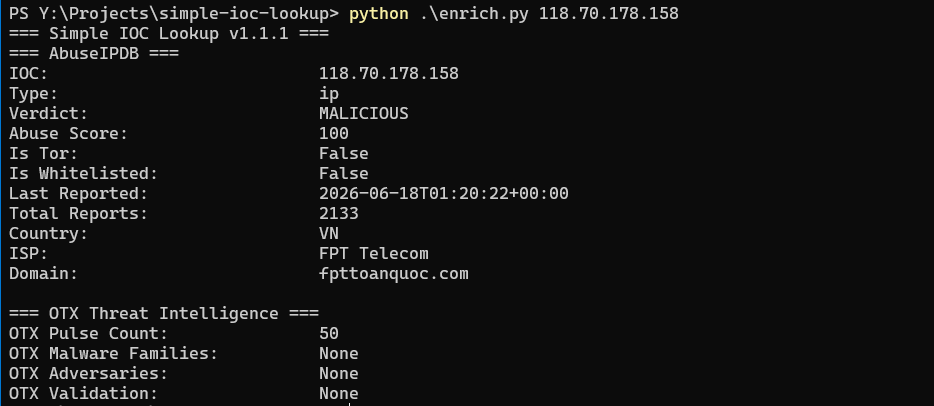Click the enrich.py script argument

coord(474,14)
